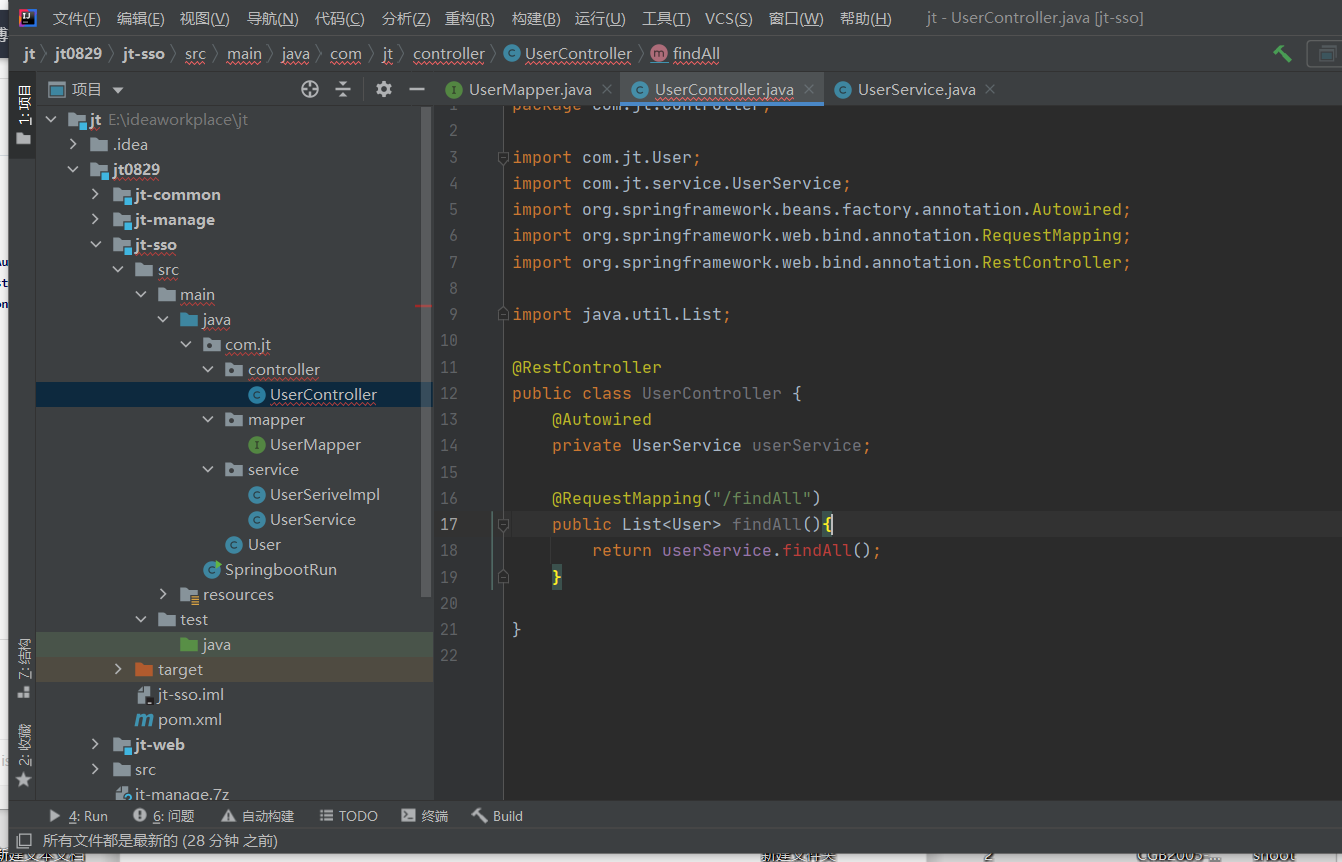Screen dimensions: 1342x862
Task: Open the run configuration selector at top right
Action: 1325,53
